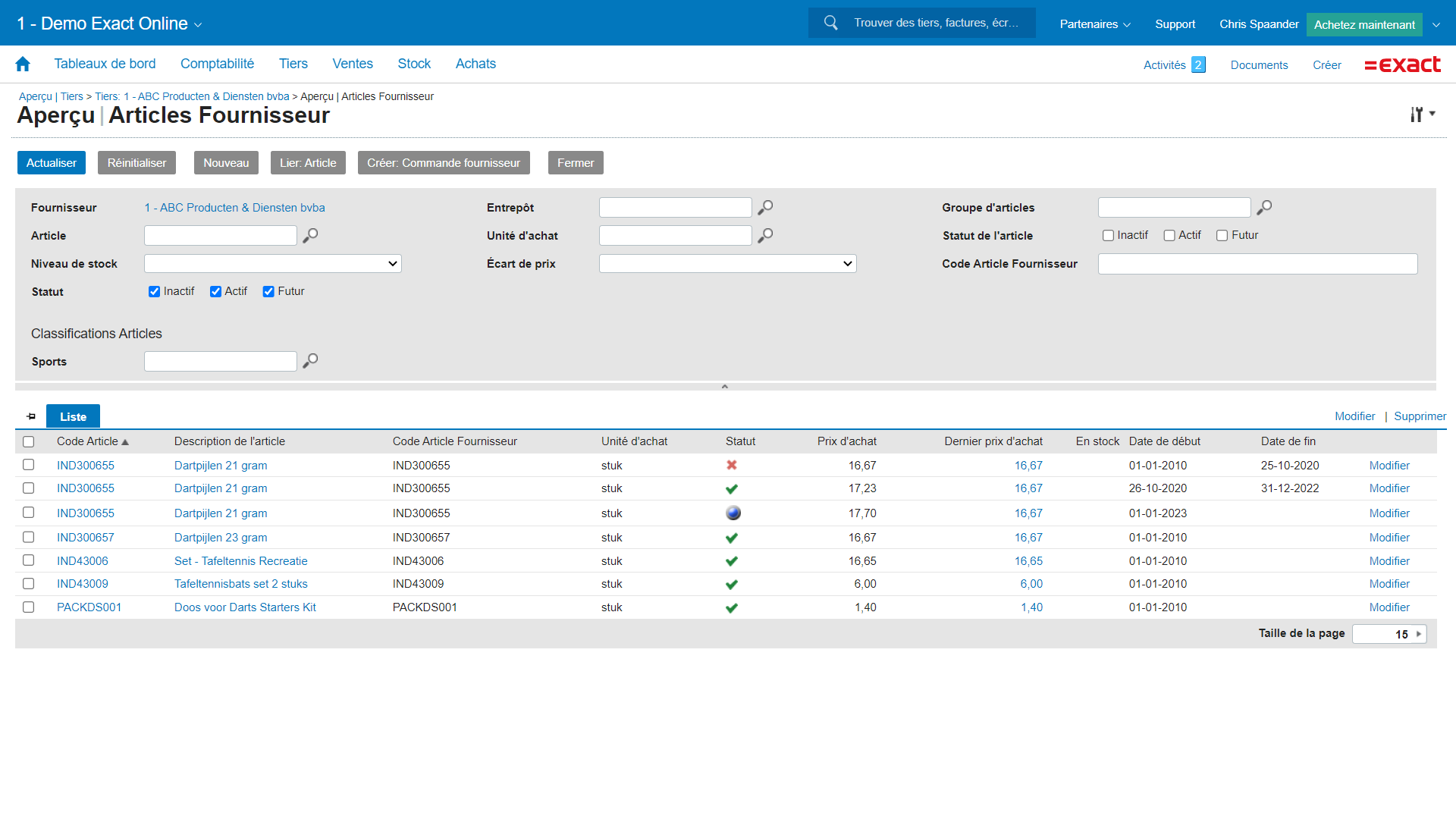The width and height of the screenshot is (1456, 819).
Task: Open Entrepôt lookup magnifier icon
Action: click(x=765, y=208)
